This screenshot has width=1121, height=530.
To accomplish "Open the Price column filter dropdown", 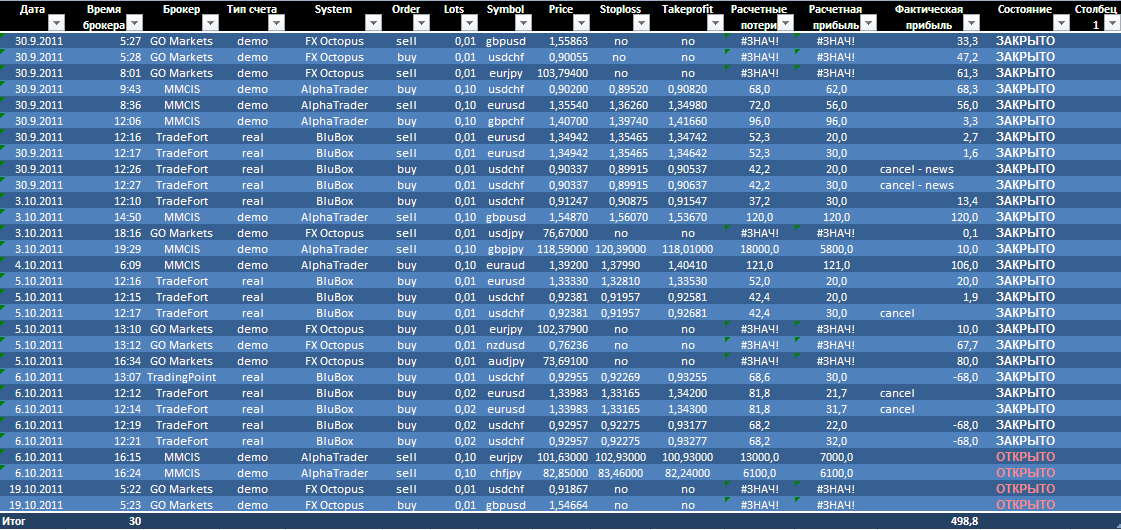I will pos(579,24).
